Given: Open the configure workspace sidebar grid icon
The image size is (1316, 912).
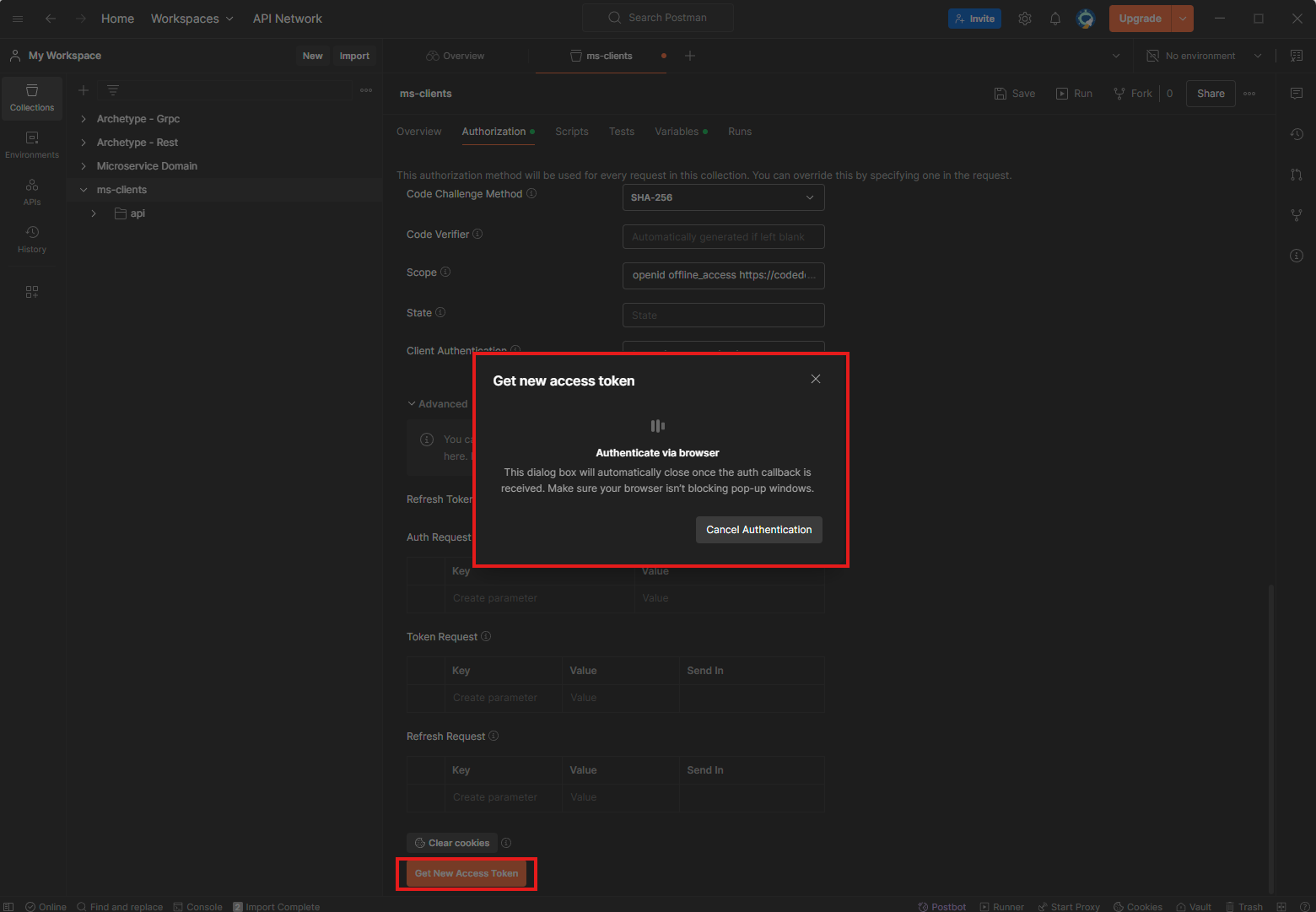Looking at the screenshot, I should point(32,292).
